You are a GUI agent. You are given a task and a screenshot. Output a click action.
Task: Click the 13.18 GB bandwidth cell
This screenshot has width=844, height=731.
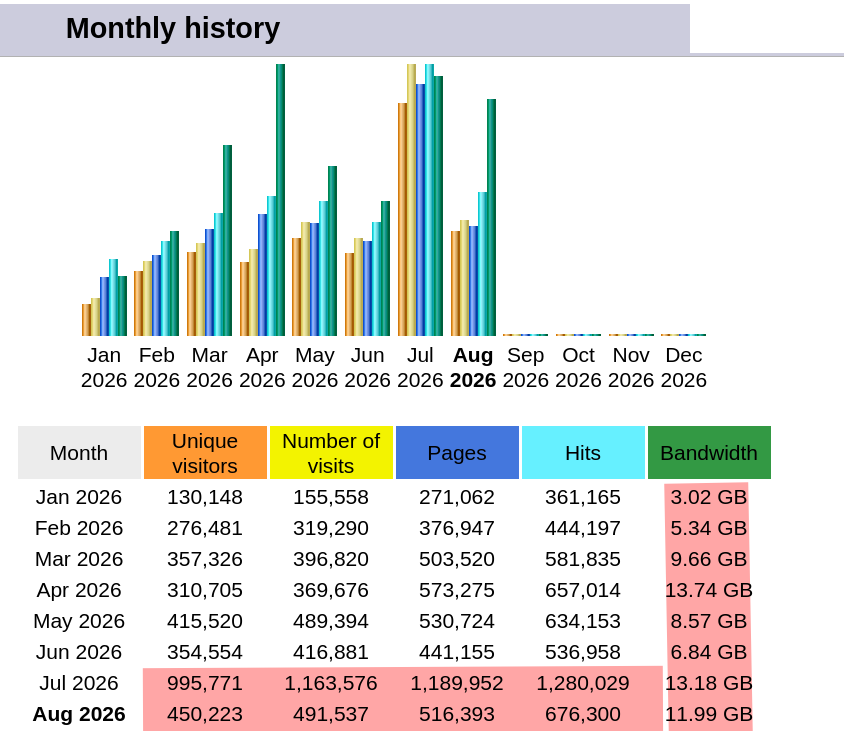pos(709,683)
